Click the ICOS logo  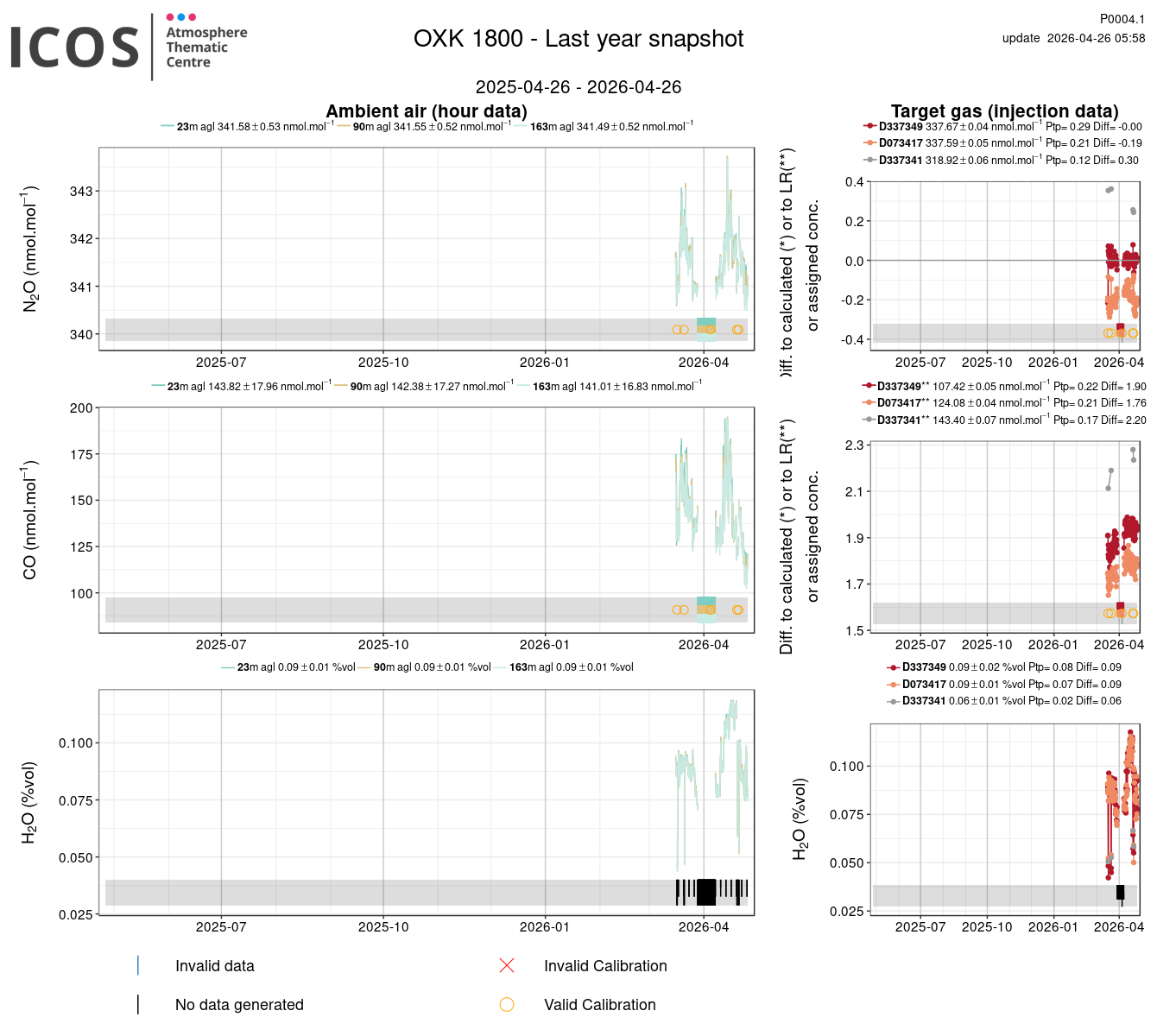pyautogui.click(x=75, y=47)
